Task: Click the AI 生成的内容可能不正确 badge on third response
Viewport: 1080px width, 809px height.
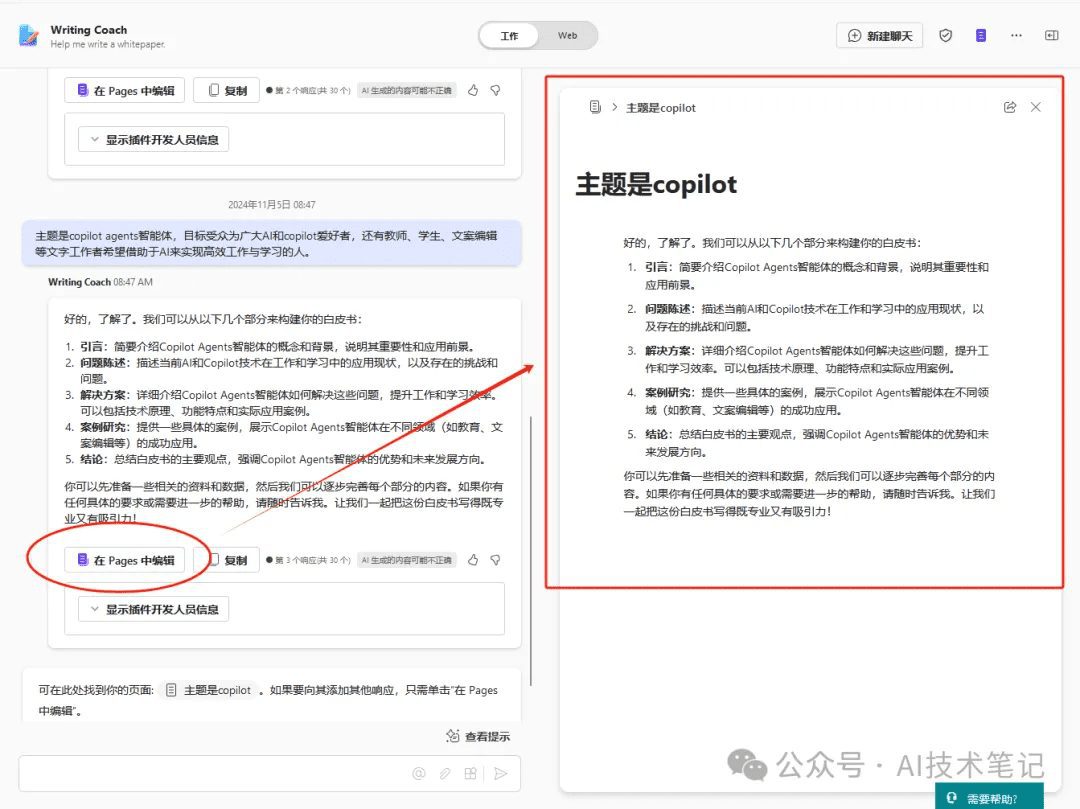Action: tap(406, 560)
